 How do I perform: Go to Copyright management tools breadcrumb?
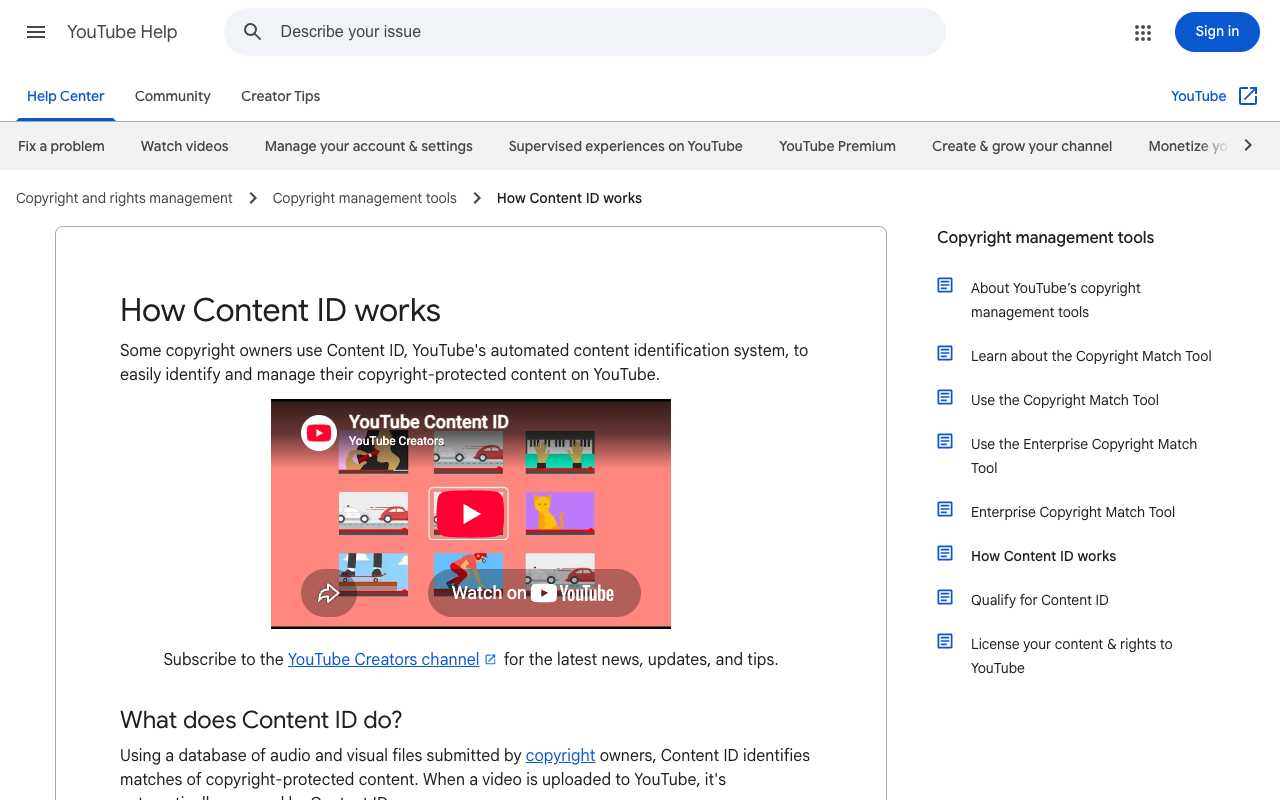pos(365,198)
